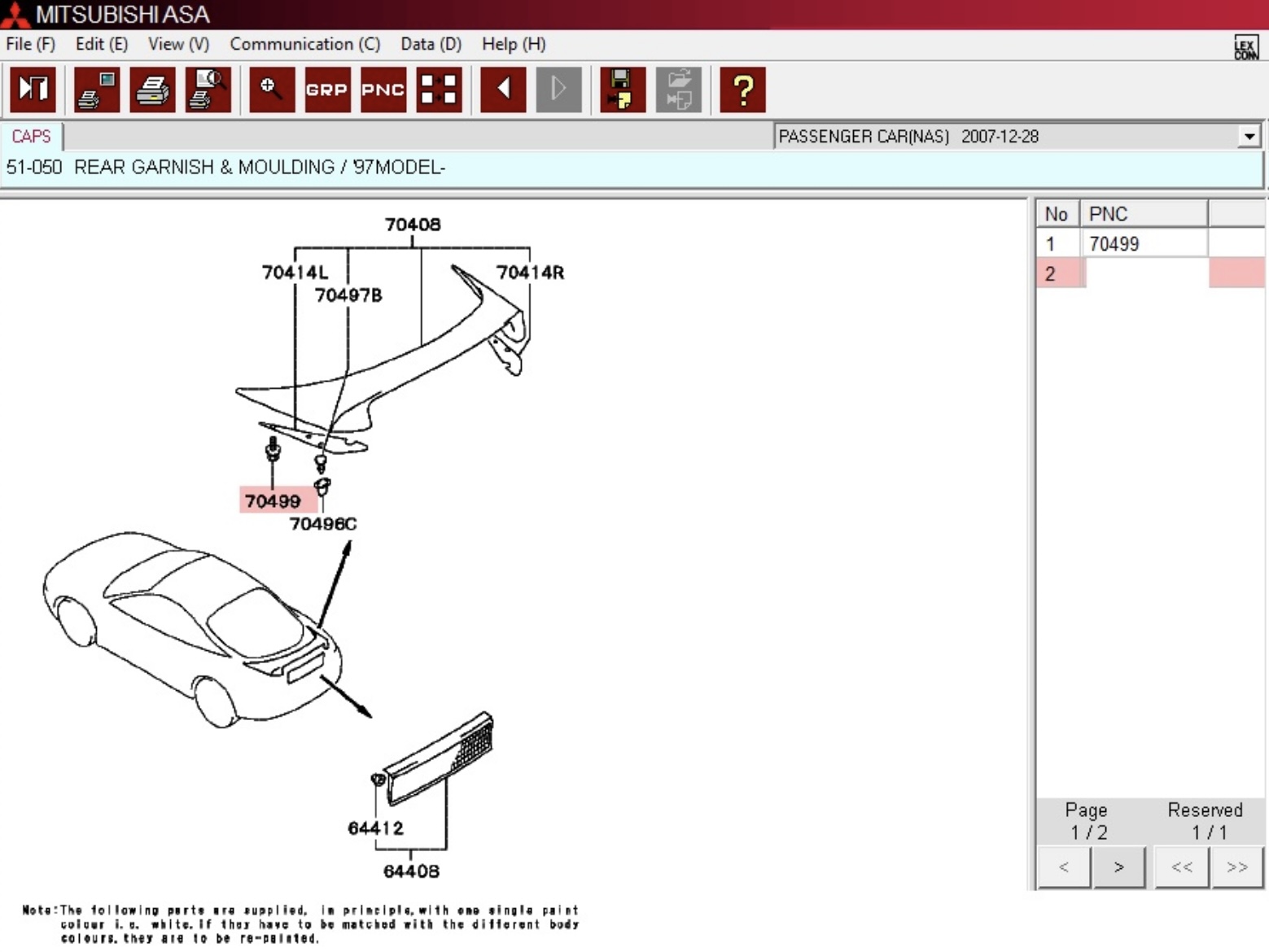The image size is (1269, 952).
Task: Open print preview with magnifier icon
Action: [x=208, y=90]
